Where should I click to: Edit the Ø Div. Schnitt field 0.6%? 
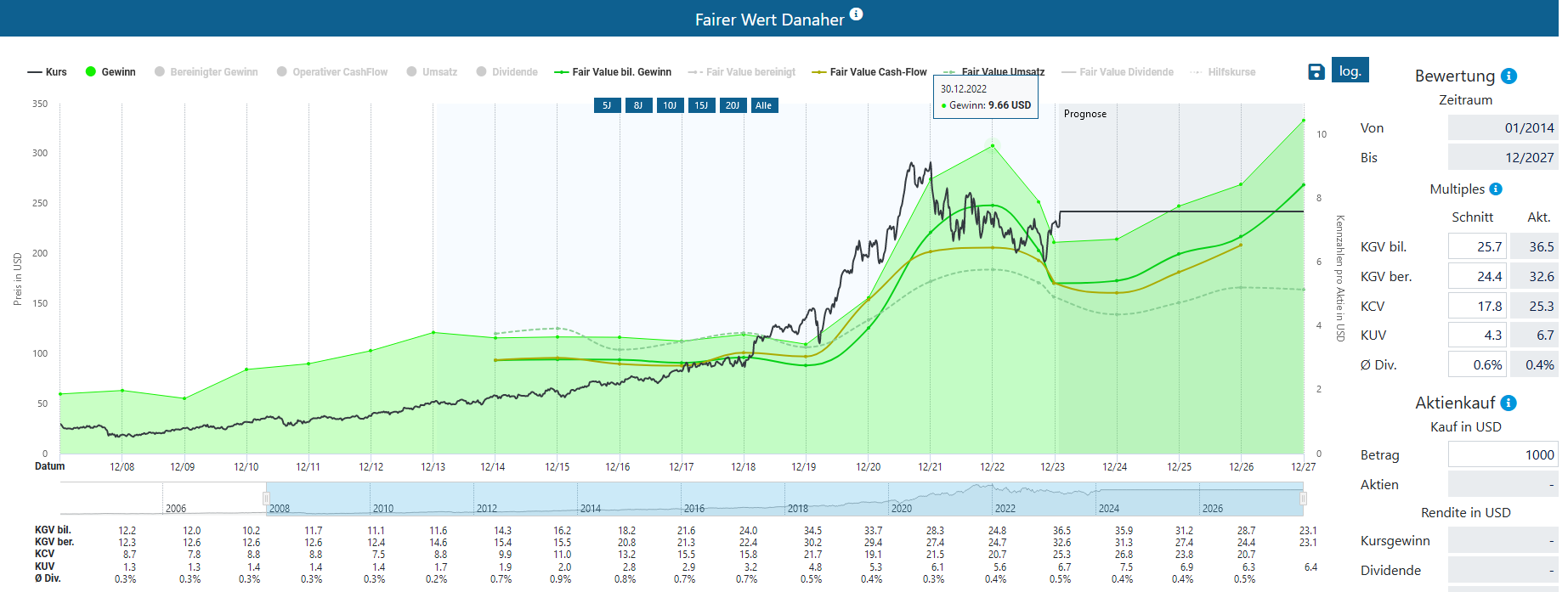point(1477,364)
